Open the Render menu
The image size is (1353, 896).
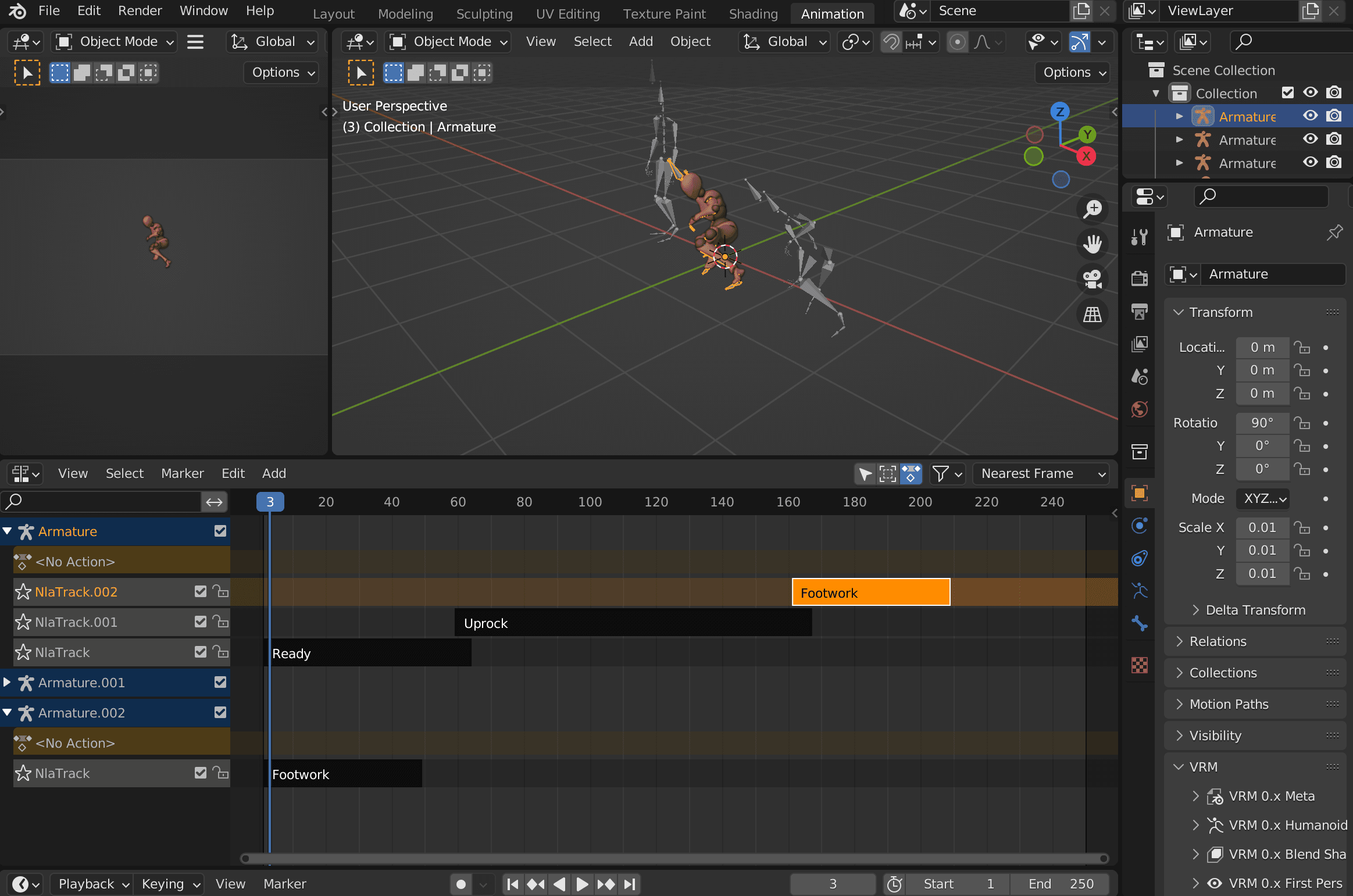tap(140, 10)
